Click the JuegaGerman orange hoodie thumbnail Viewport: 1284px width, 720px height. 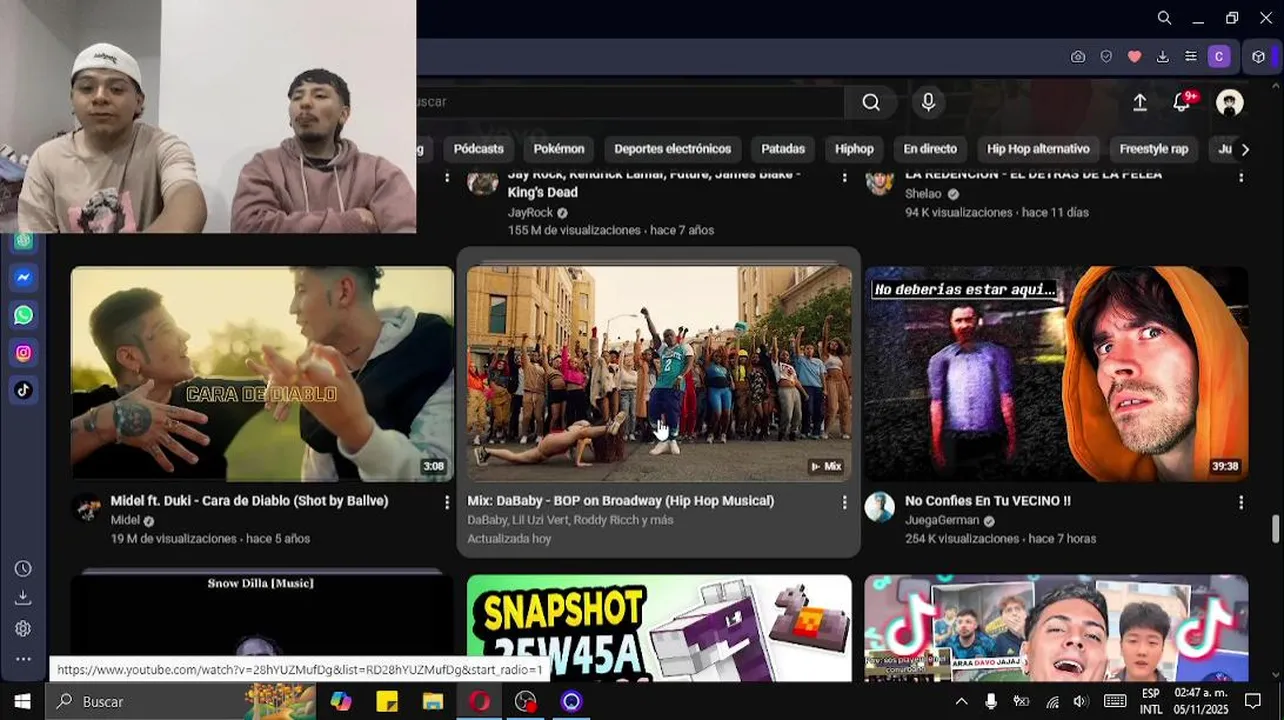click(x=1056, y=374)
